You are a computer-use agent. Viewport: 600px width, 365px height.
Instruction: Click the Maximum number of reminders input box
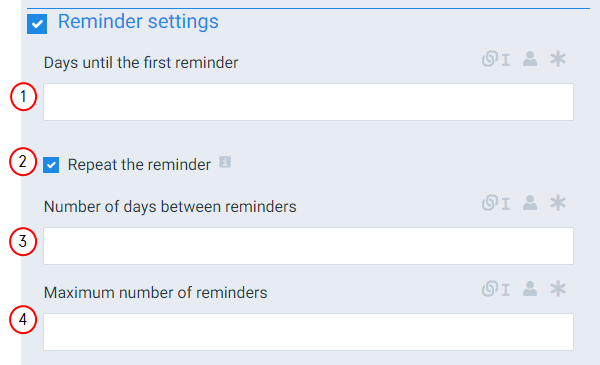308,332
